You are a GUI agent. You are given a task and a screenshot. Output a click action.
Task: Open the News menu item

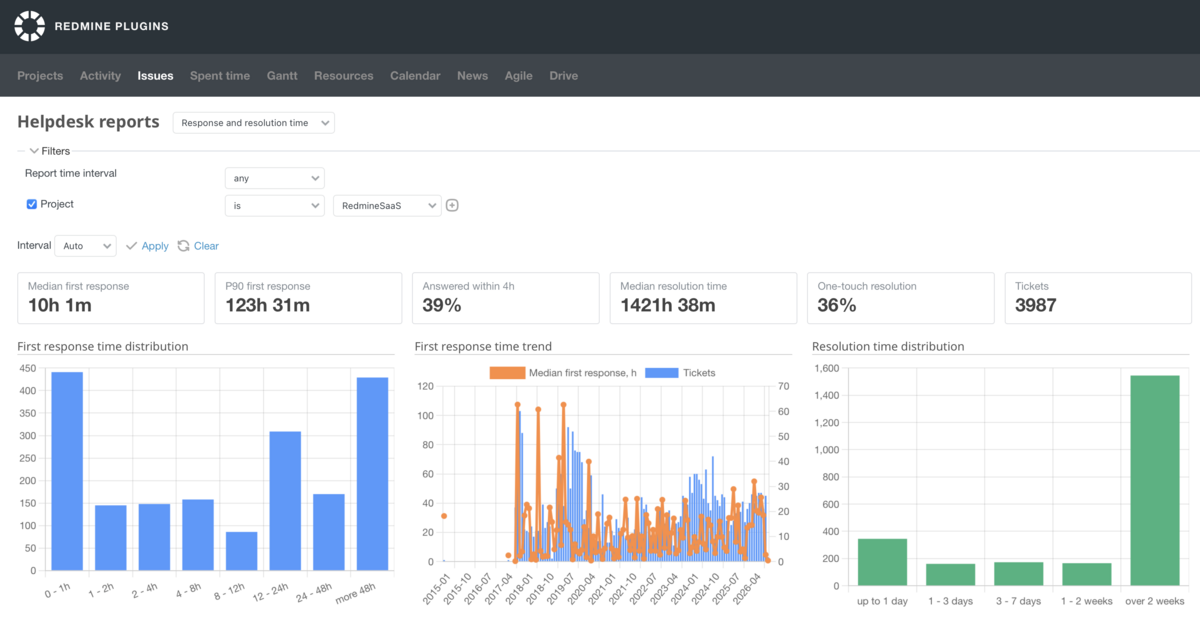point(473,76)
